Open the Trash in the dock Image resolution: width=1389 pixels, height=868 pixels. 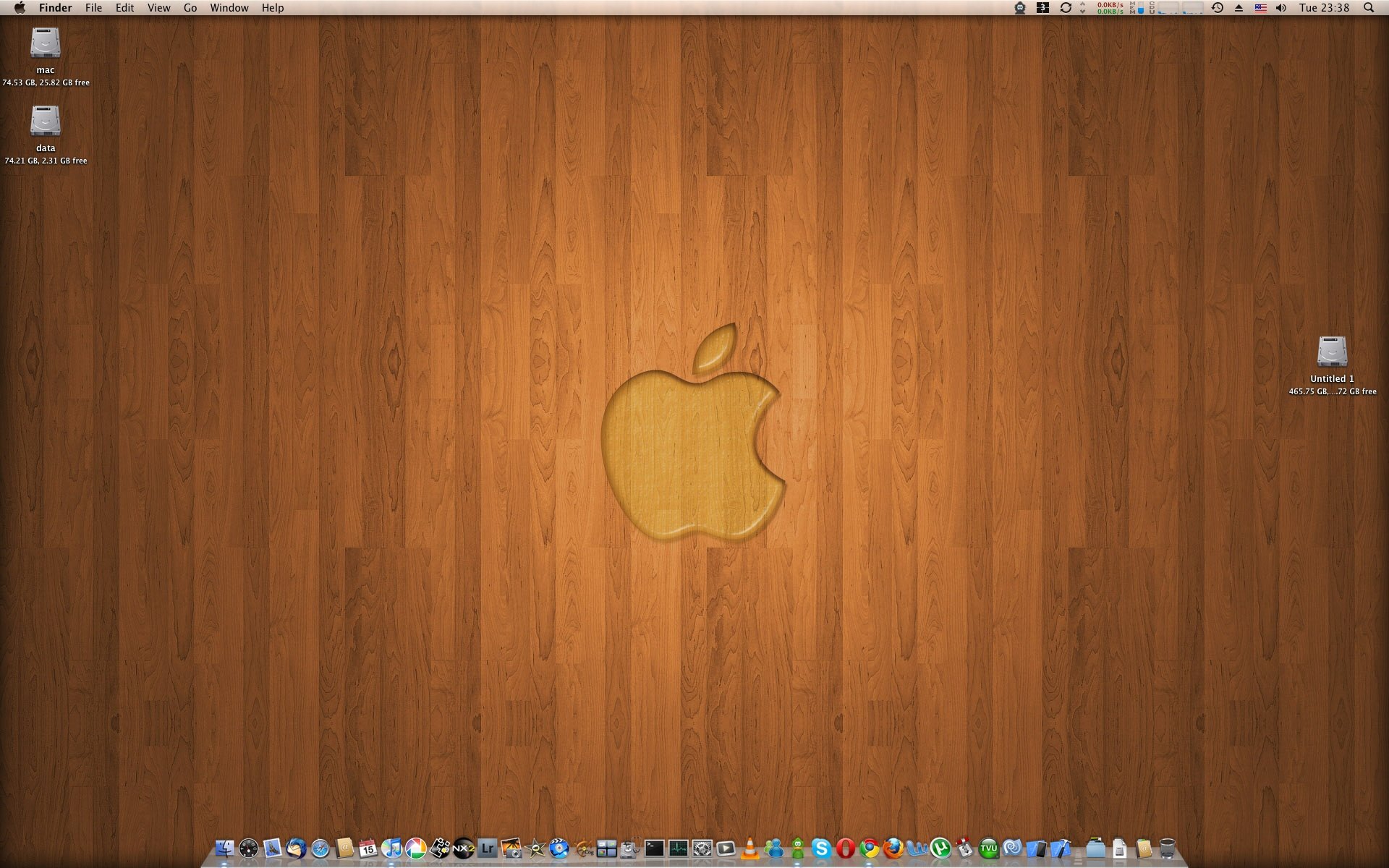pos(1167,848)
